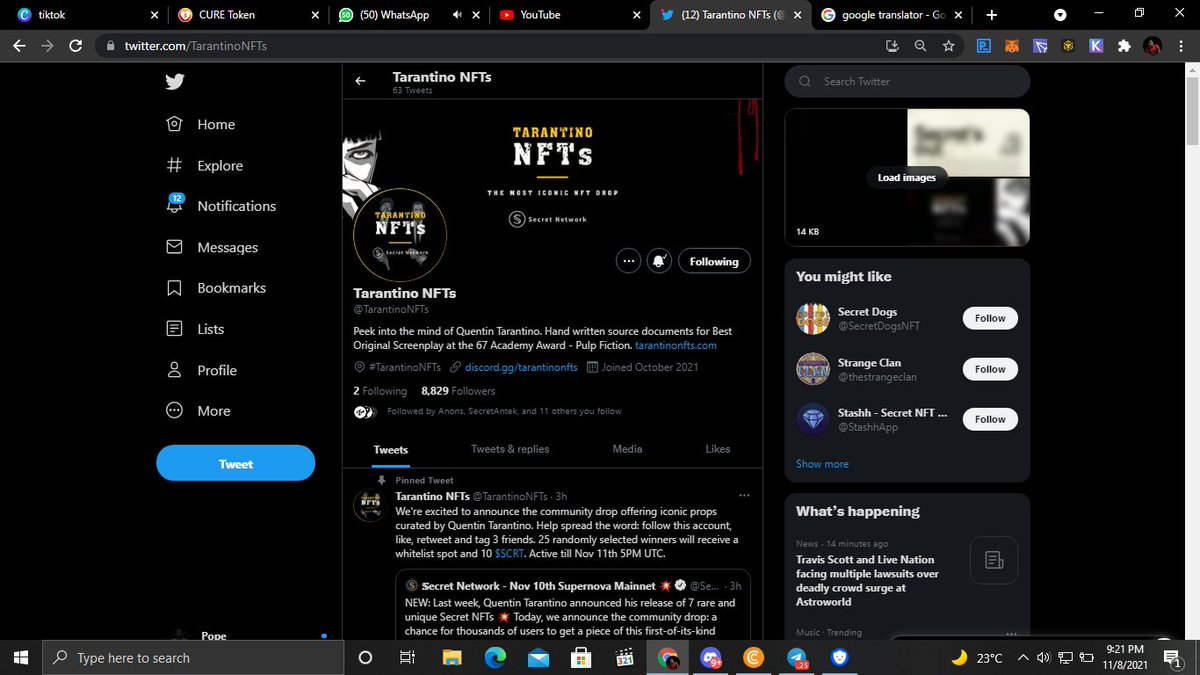Click the blue Tweet button
Viewport: 1200px width, 675px height.
click(x=236, y=463)
